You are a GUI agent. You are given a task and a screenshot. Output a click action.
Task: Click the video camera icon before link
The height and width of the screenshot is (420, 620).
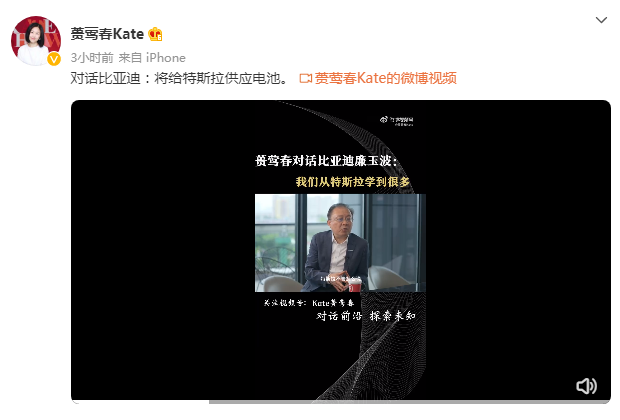click(306, 78)
